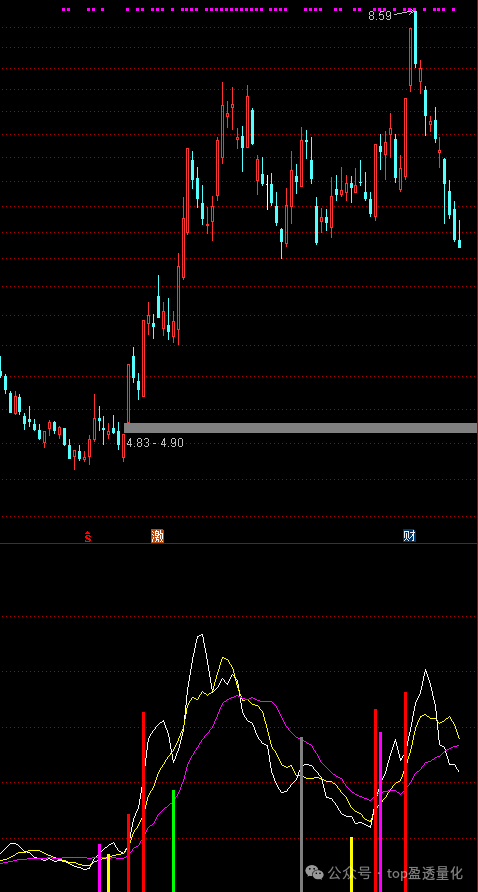Open the orange 激 event marker
This screenshot has height=892, width=478.
pyautogui.click(x=157, y=536)
